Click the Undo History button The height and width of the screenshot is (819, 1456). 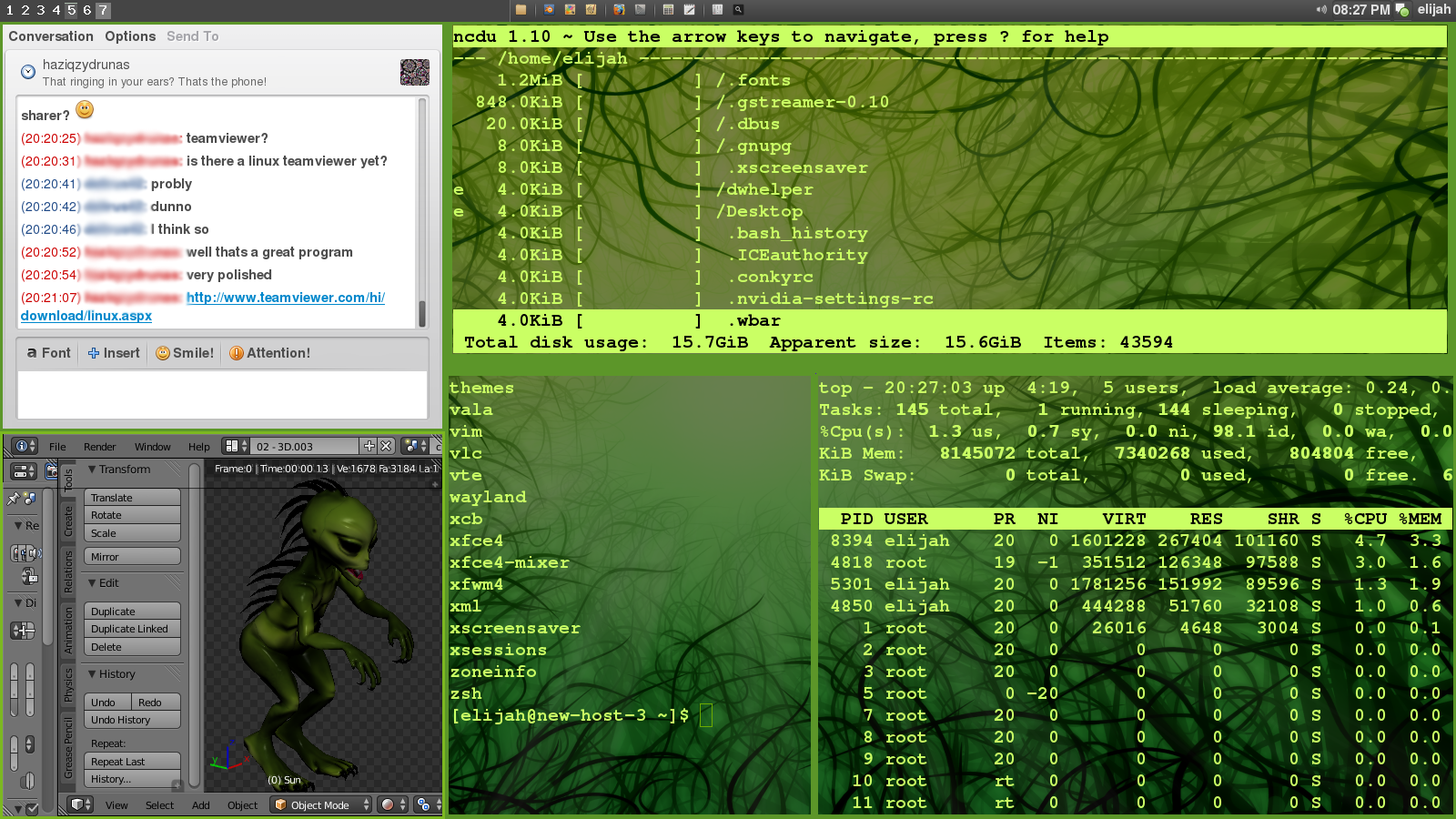pyautogui.click(x=133, y=720)
